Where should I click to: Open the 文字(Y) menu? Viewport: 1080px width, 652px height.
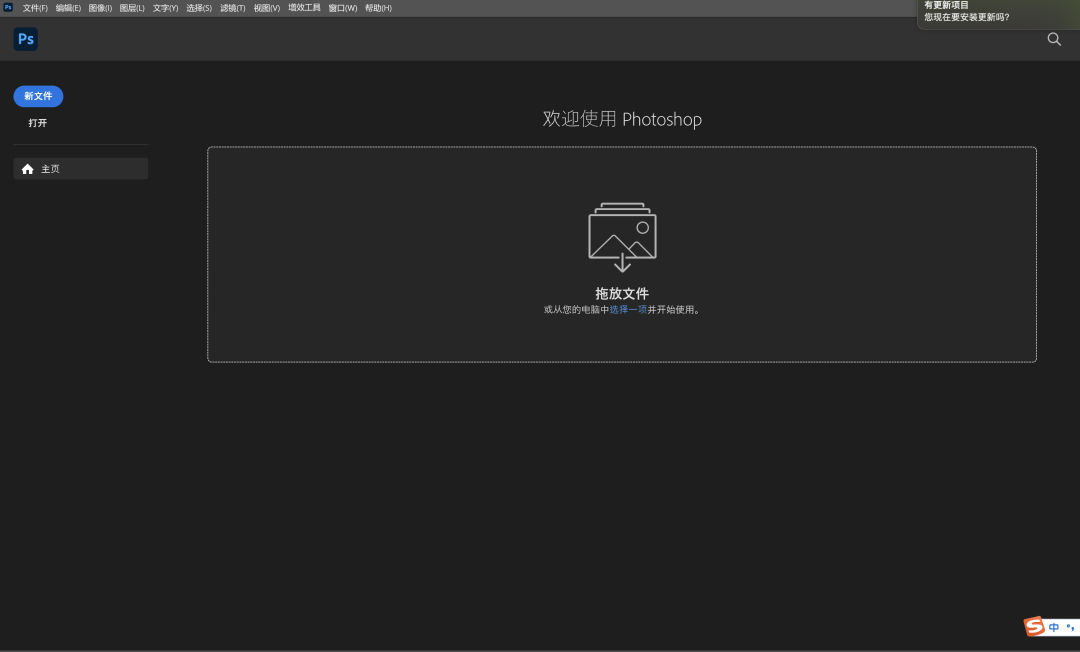click(x=165, y=8)
